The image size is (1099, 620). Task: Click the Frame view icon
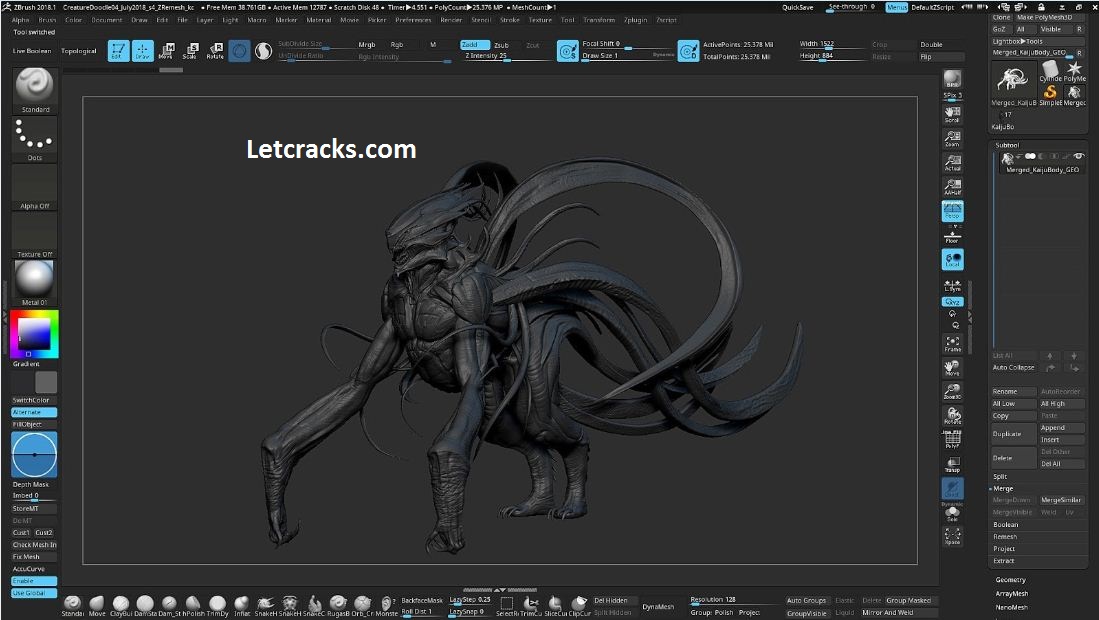click(952, 344)
